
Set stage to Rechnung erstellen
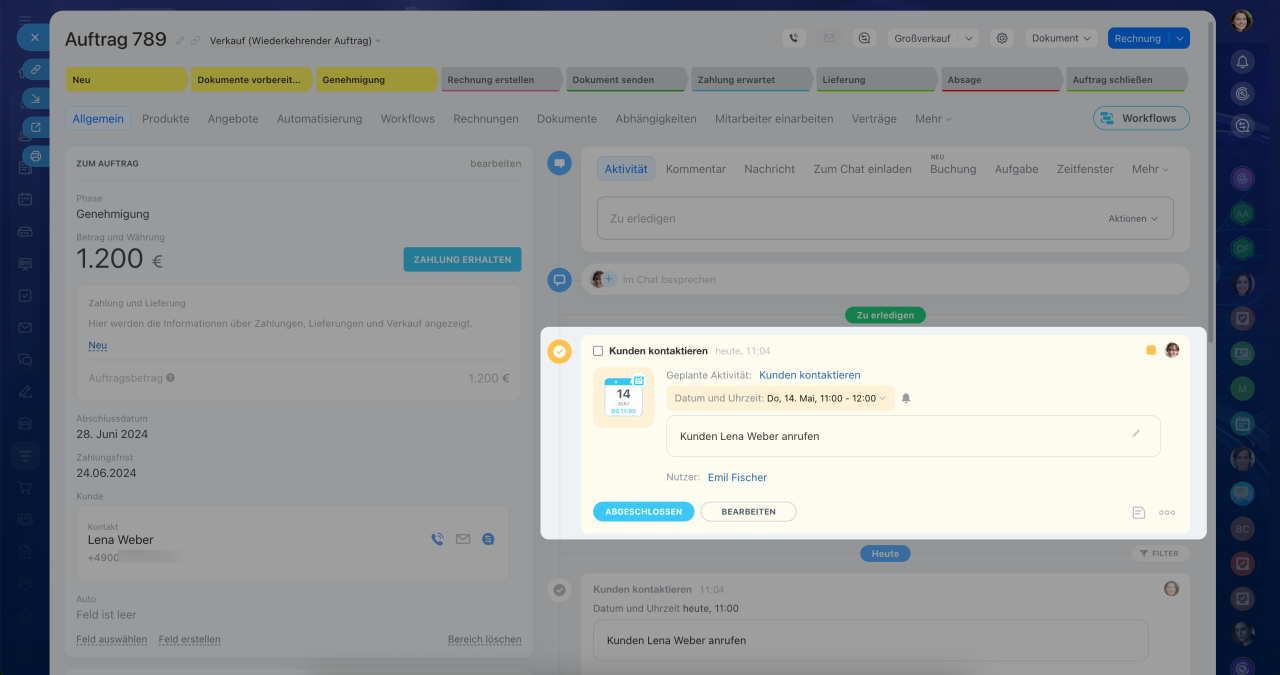point(500,79)
